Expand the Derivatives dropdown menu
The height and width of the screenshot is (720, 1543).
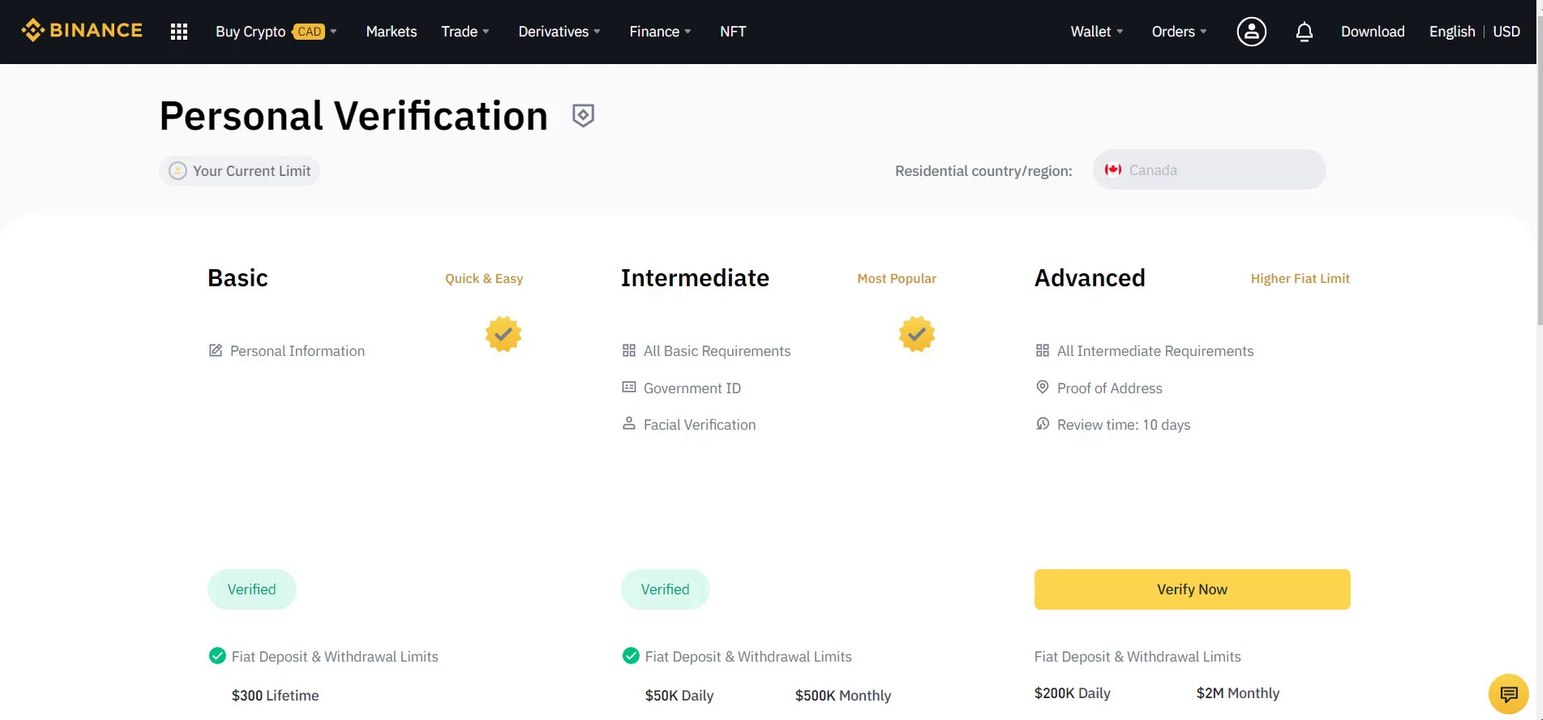[560, 32]
